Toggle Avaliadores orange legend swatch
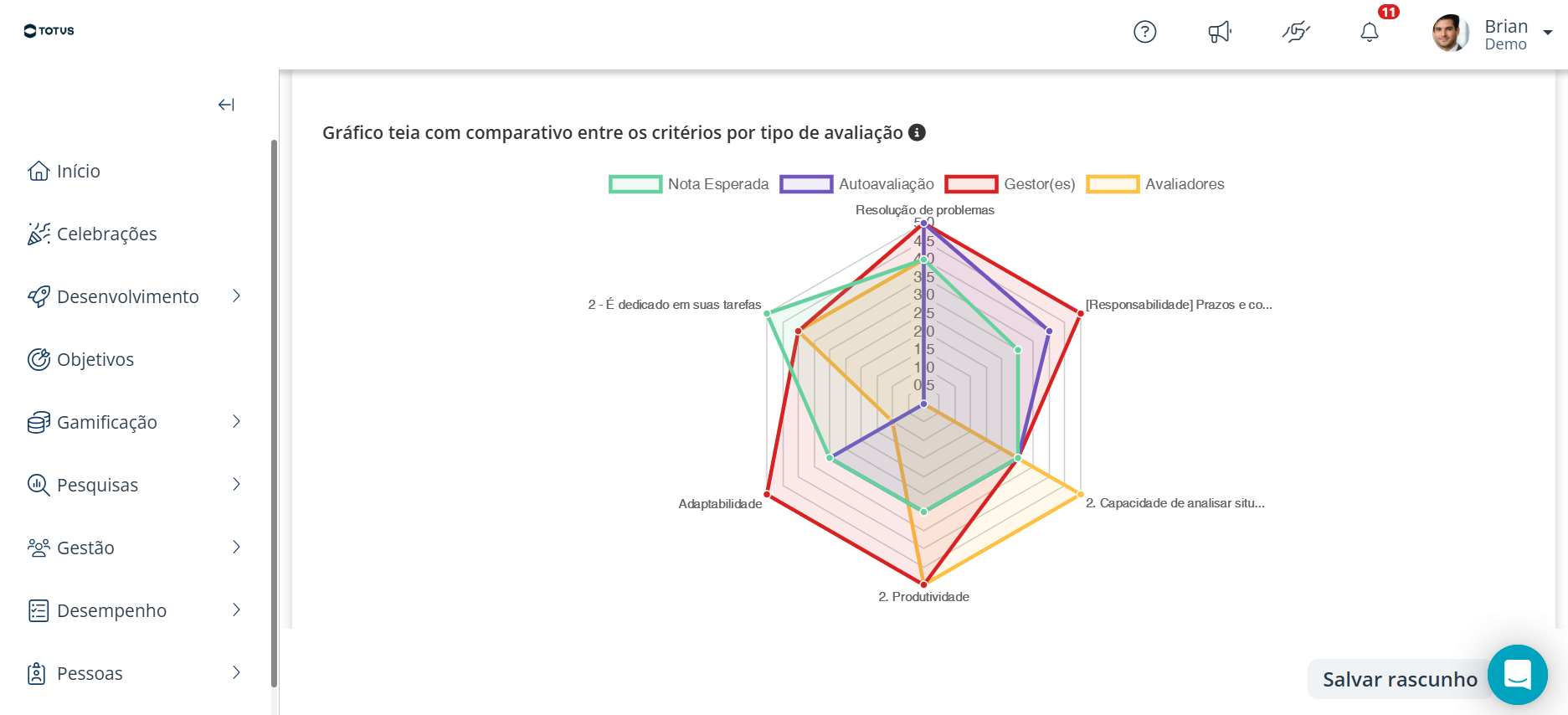 [1113, 184]
